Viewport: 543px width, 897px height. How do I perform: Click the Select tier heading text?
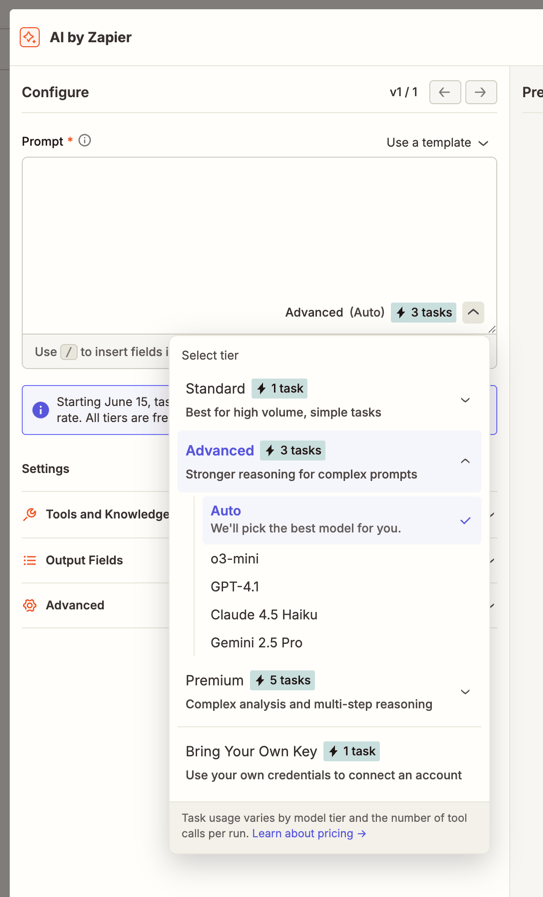(210, 355)
